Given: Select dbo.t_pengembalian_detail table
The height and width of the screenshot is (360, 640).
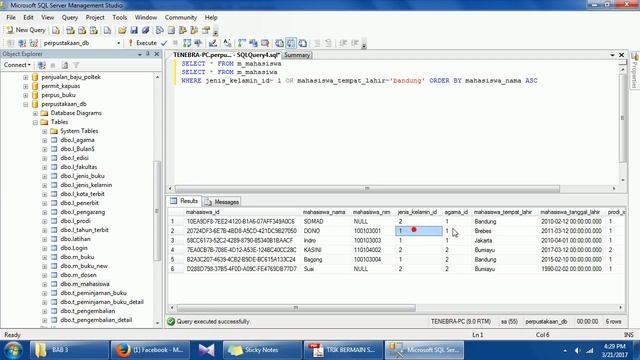Looking at the screenshot, I should click(x=96, y=320).
